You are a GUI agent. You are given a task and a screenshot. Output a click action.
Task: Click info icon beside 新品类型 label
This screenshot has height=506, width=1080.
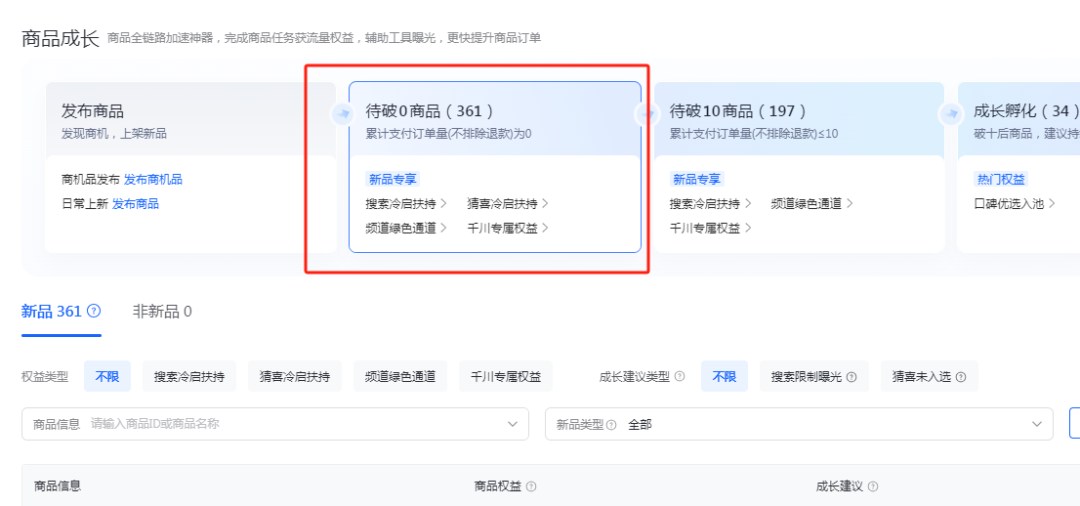(x=610, y=424)
